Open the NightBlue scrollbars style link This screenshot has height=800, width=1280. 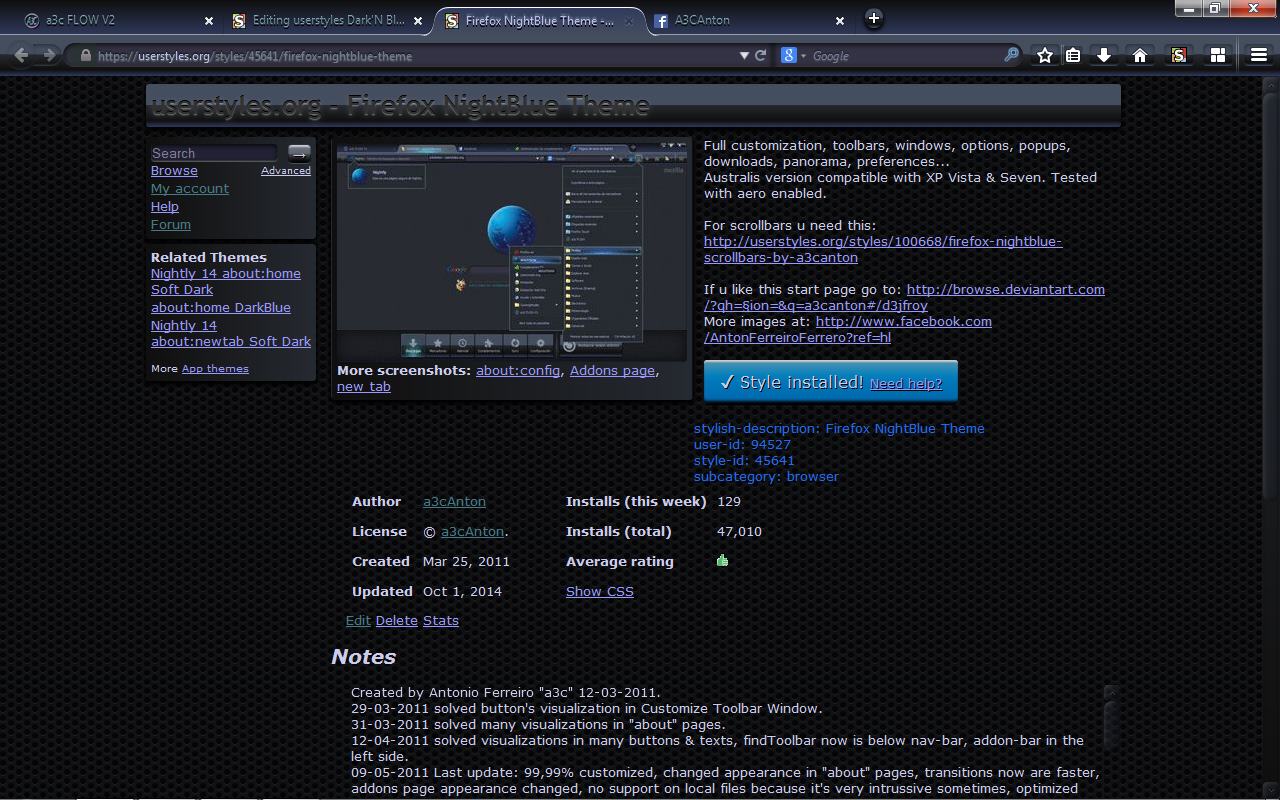coord(883,249)
